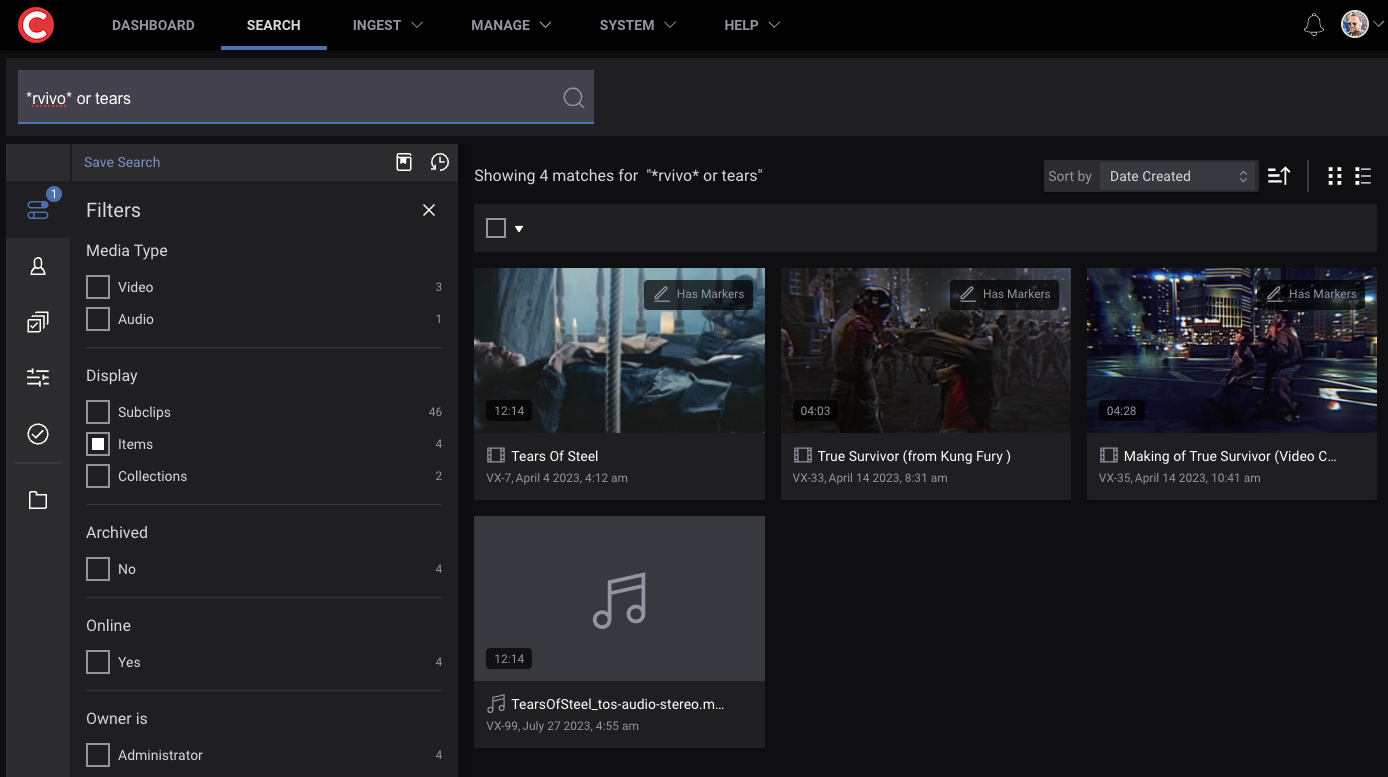Screen dimensions: 1388x777
Task: Open TearsOfSteel_tos-audio-stereo title
Action: tap(618, 704)
